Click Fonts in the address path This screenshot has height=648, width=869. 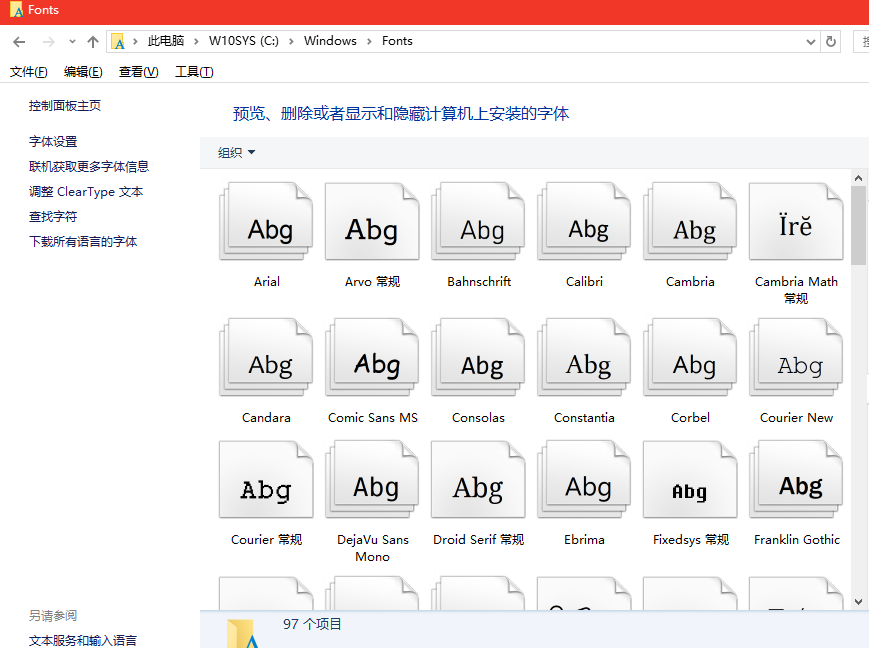click(x=397, y=41)
